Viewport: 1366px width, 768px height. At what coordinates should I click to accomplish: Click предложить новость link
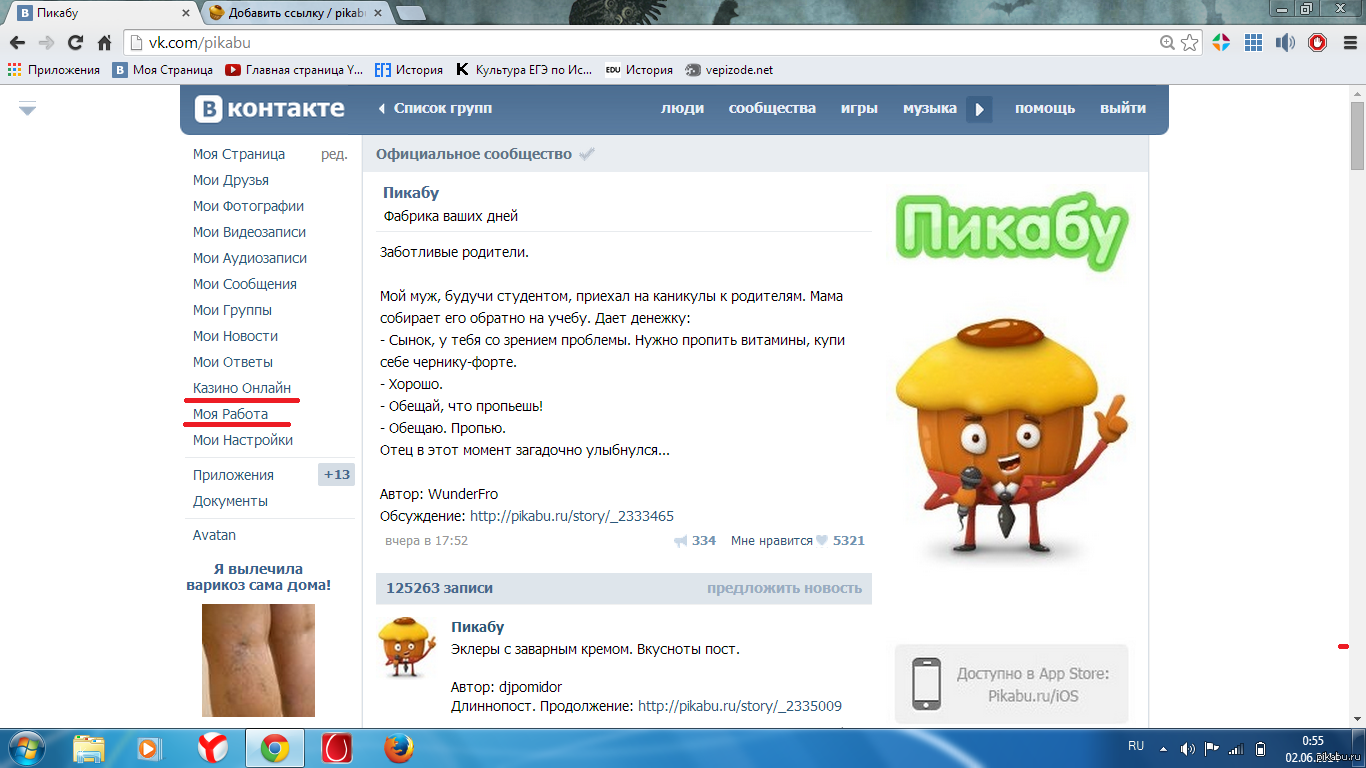(x=784, y=589)
